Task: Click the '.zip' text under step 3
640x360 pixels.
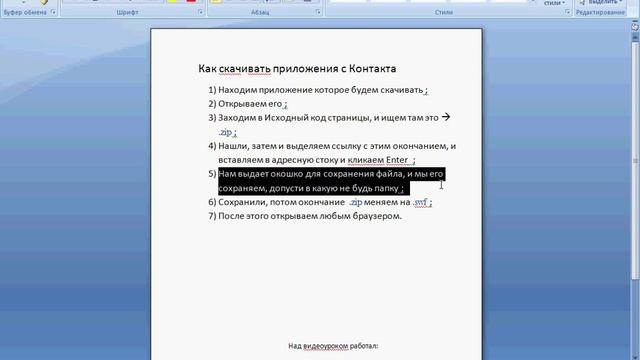Action: (x=226, y=132)
